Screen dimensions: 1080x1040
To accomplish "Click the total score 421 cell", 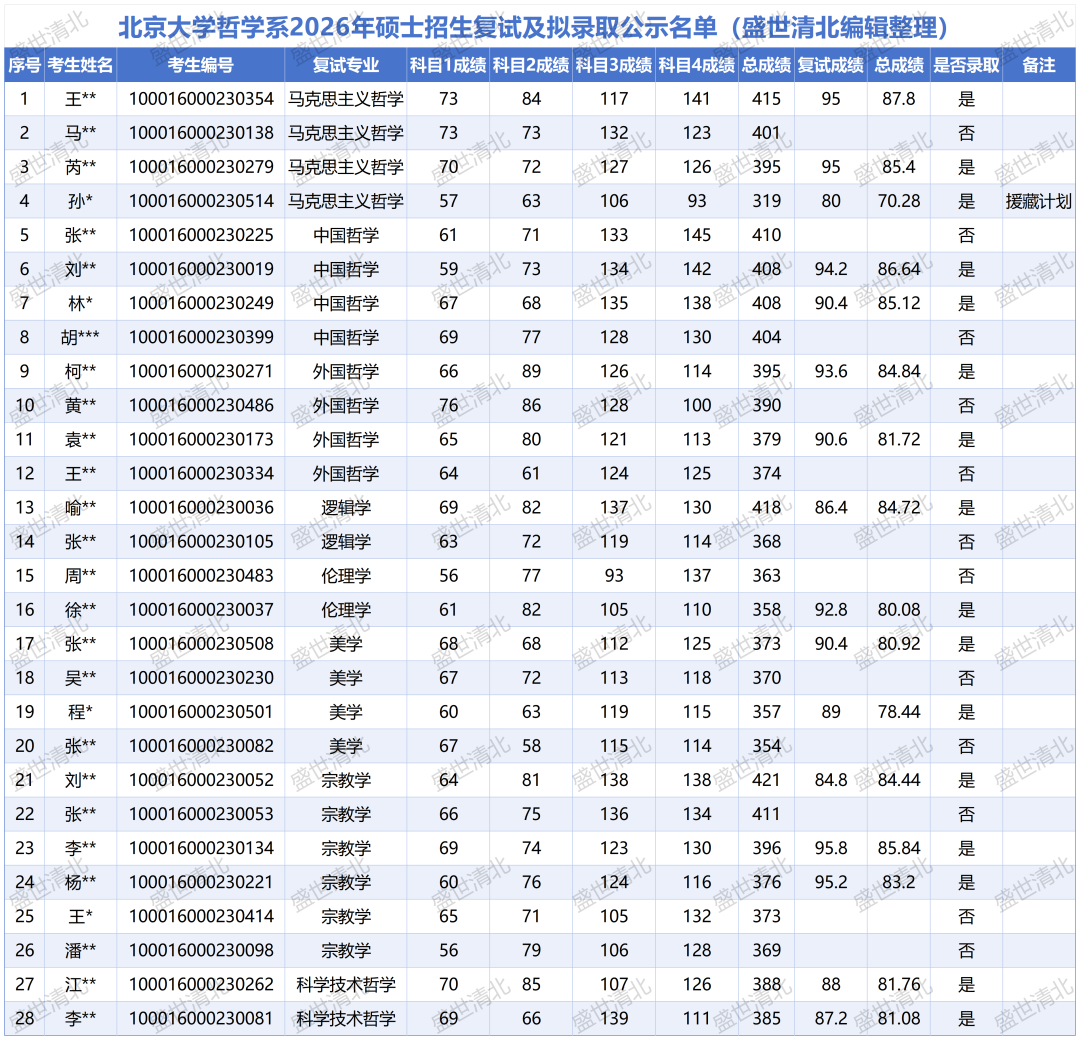I will (x=767, y=780).
